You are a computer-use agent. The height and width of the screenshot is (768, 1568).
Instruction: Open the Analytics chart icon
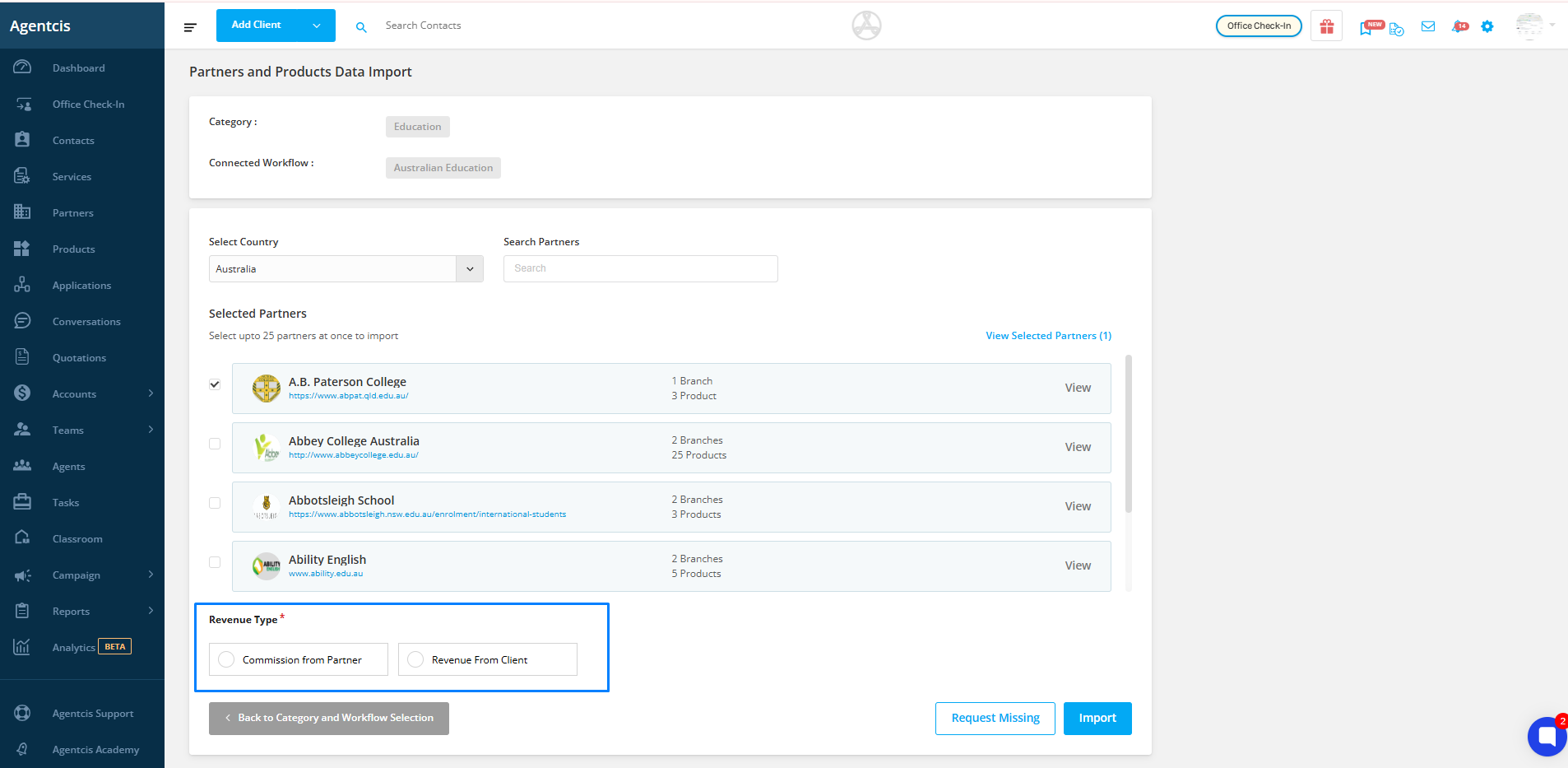22,647
